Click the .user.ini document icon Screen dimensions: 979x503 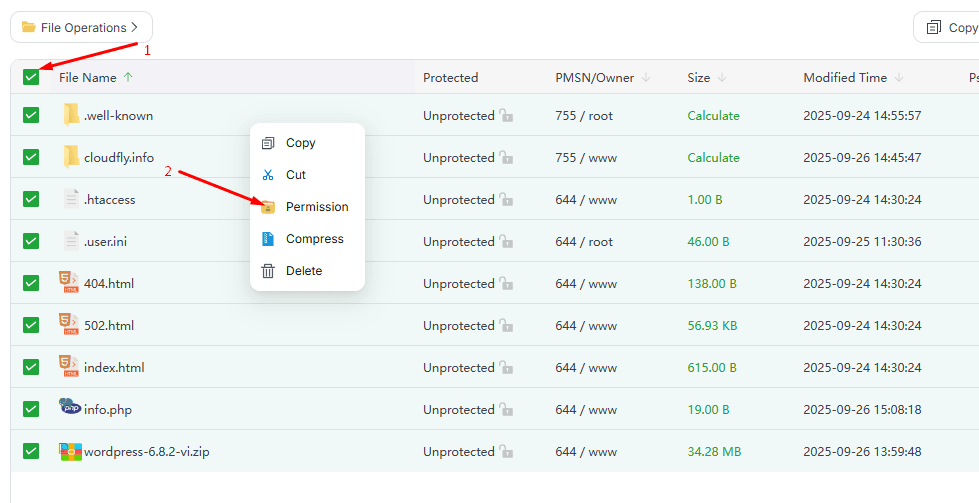coord(71,241)
